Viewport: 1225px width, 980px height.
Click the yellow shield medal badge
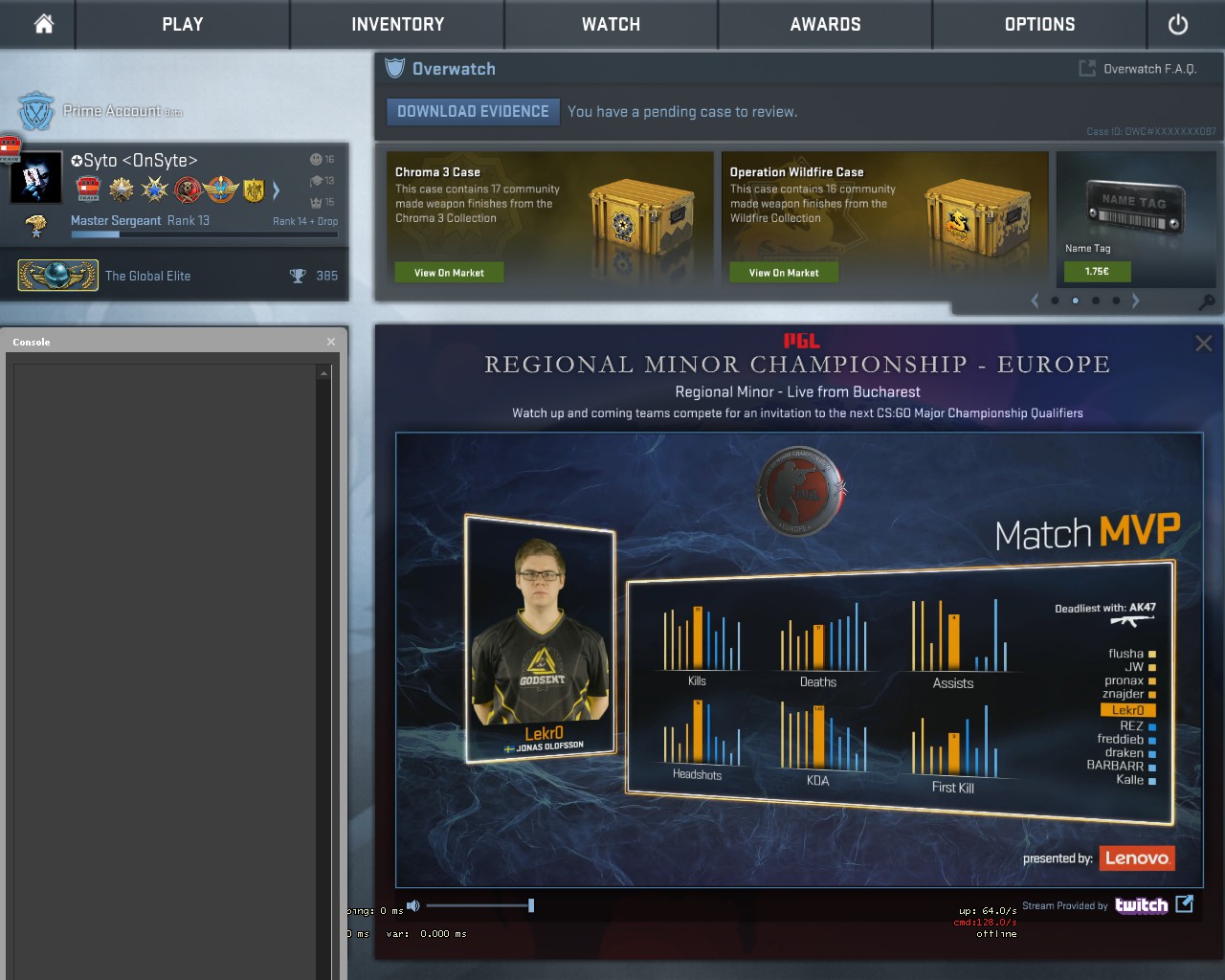(x=254, y=190)
